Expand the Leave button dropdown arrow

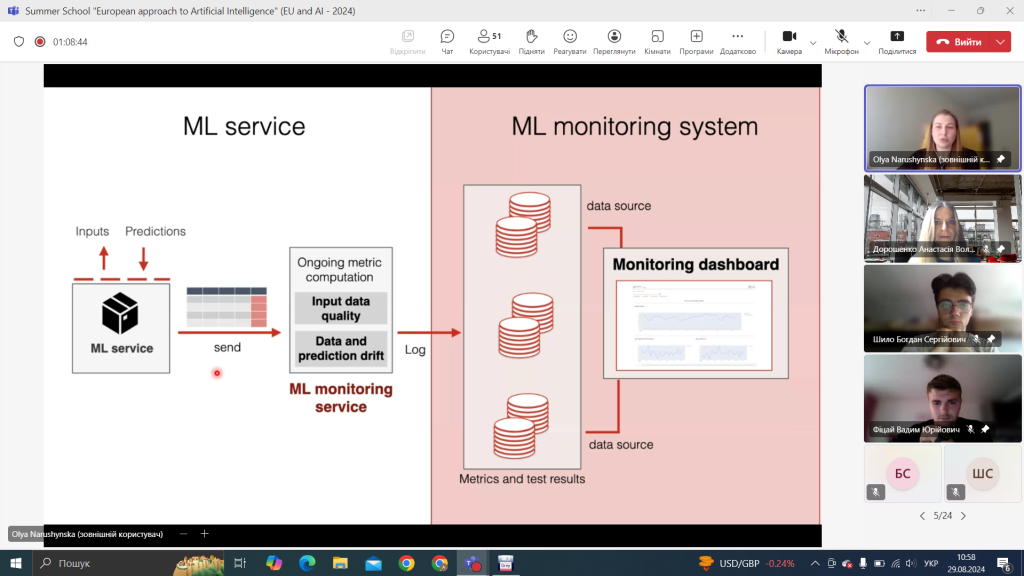point(1001,42)
